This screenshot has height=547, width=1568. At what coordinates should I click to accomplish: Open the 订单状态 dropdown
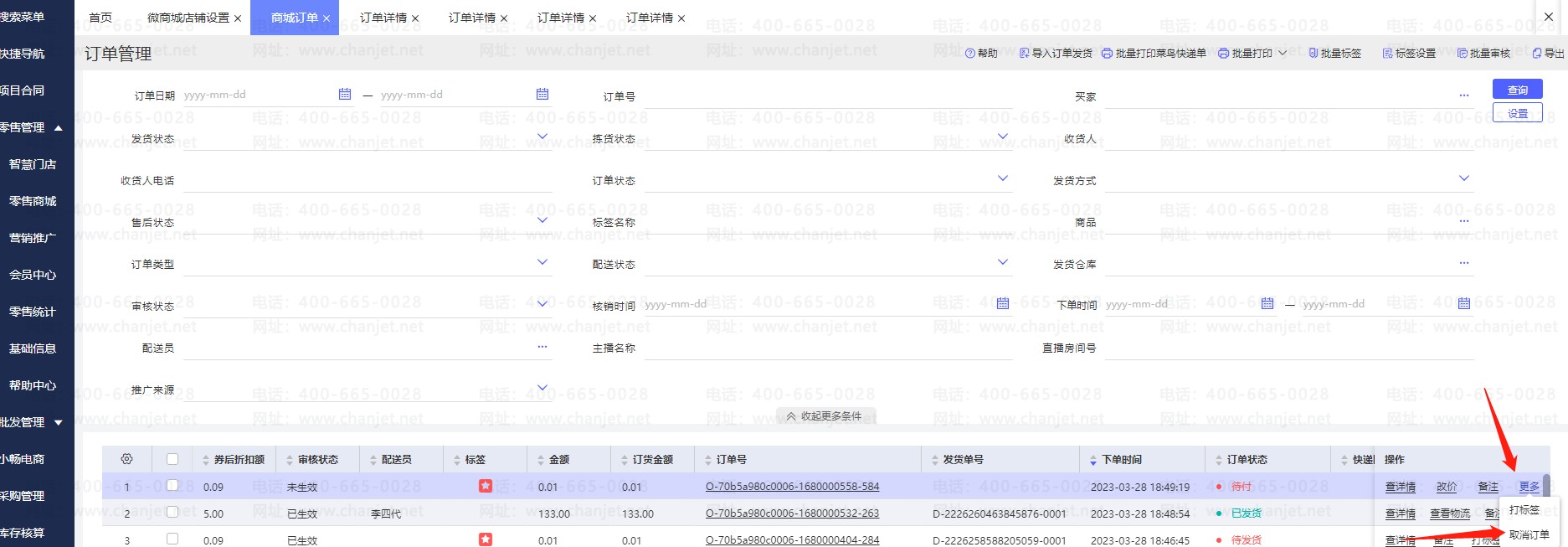coord(1003,178)
